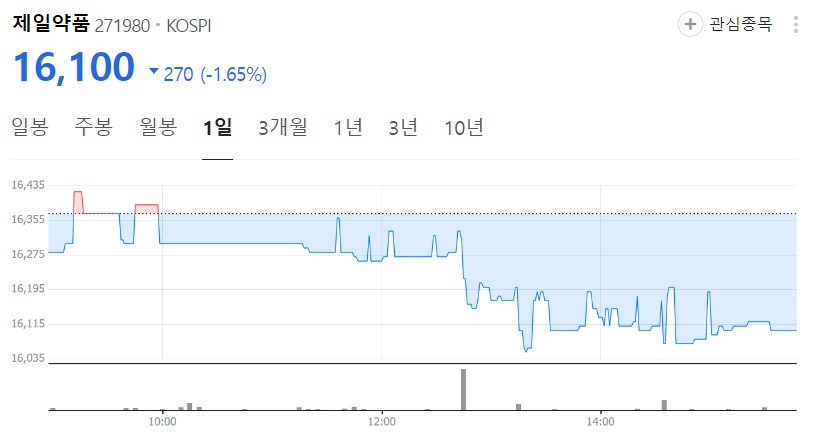Select the 1일 chart tab

(x=218, y=127)
